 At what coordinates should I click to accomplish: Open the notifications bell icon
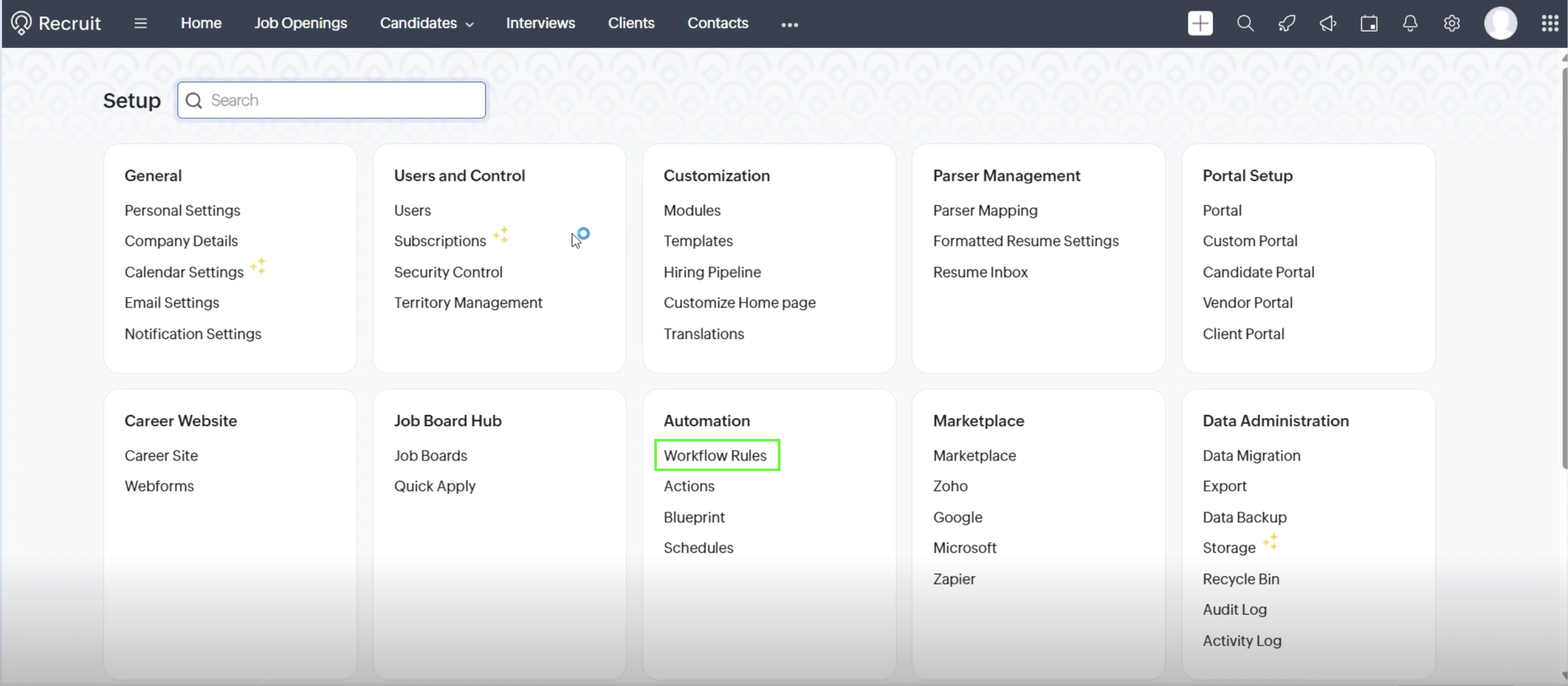point(1410,24)
